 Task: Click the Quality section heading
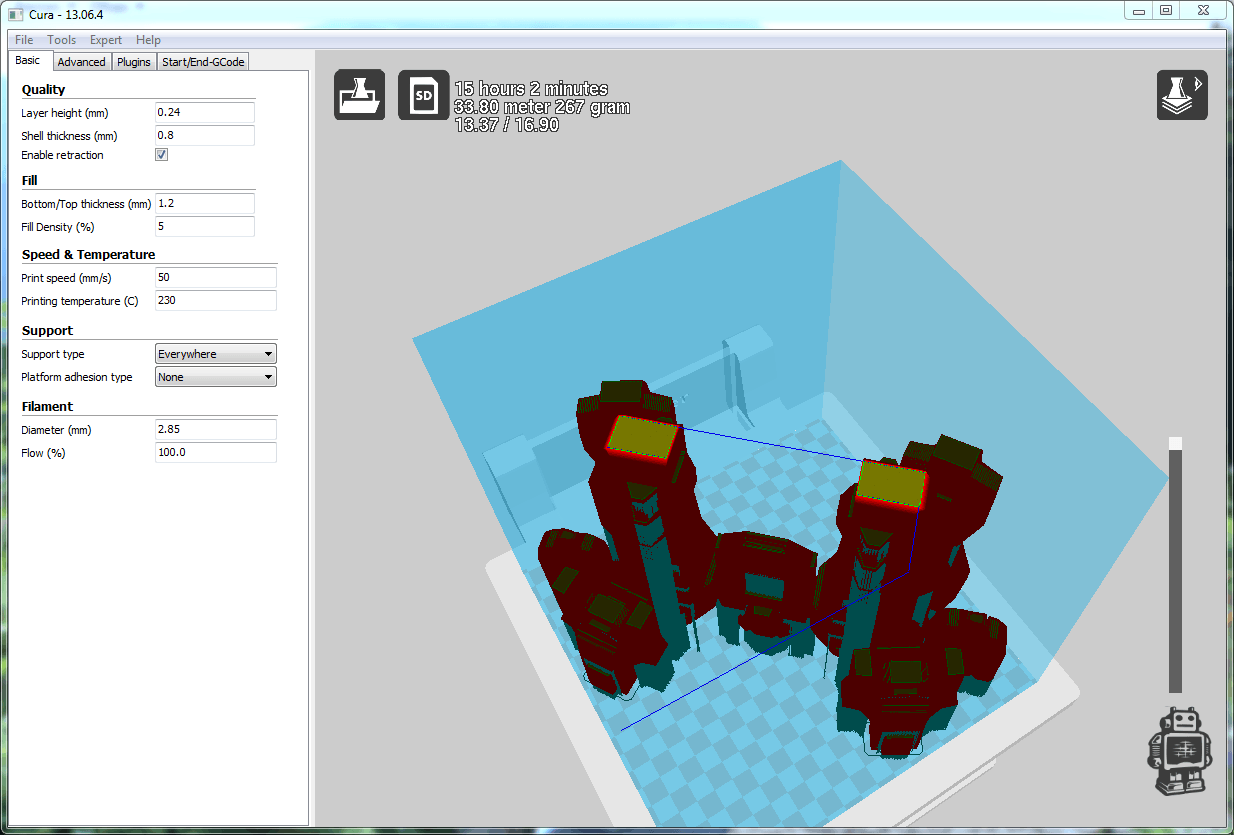43,90
